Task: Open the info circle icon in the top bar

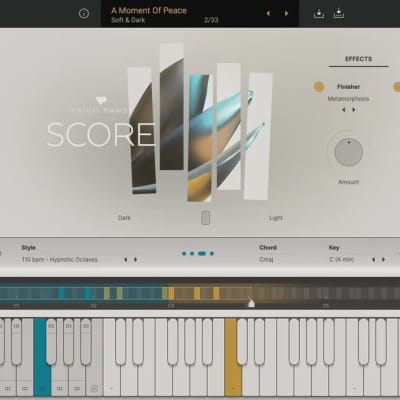Action: 84,13
